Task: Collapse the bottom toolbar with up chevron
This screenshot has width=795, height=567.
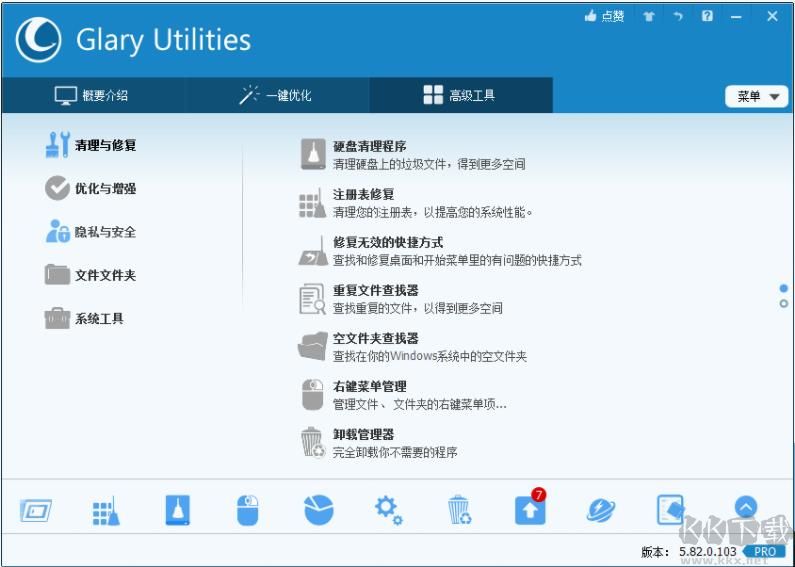Action: tap(745, 507)
